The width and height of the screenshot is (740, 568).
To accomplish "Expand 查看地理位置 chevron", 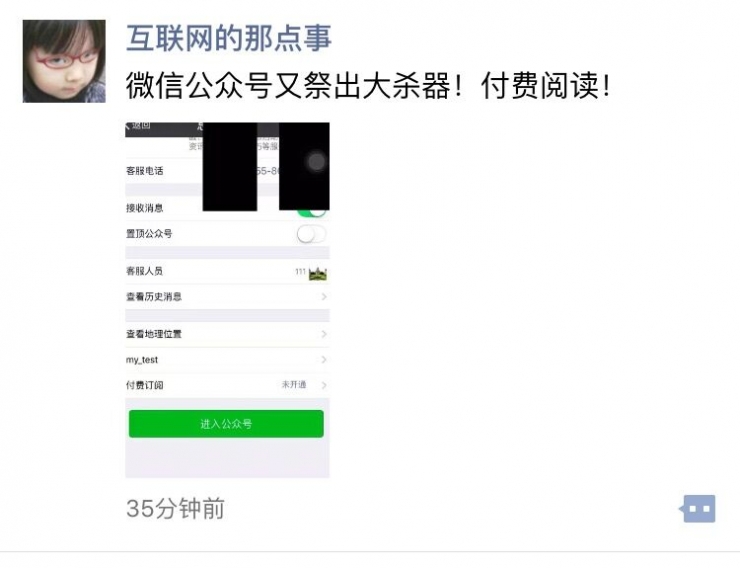I will 324,334.
